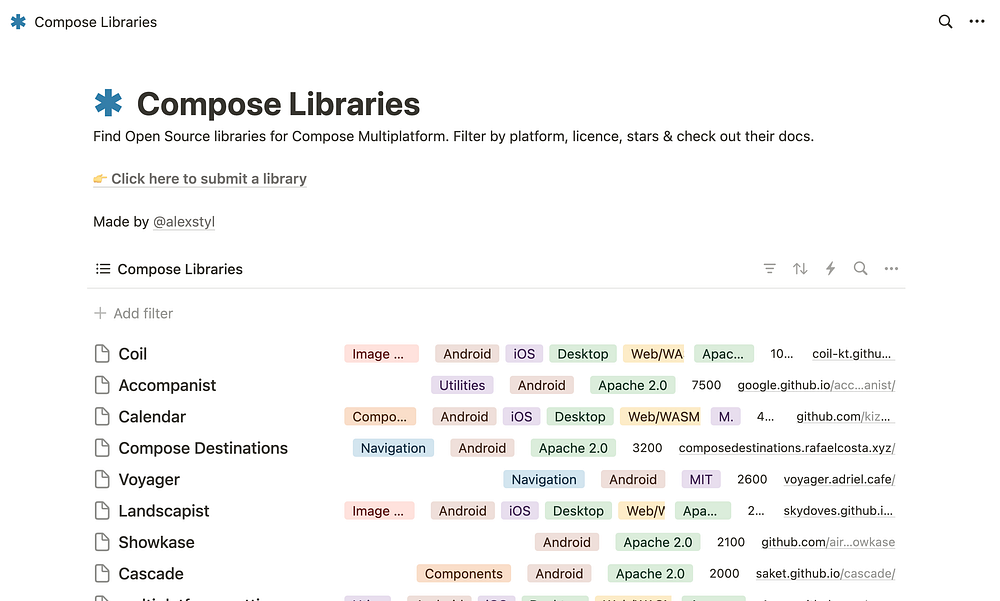Open the Cascade library page
1000x601 pixels.
tap(151, 573)
